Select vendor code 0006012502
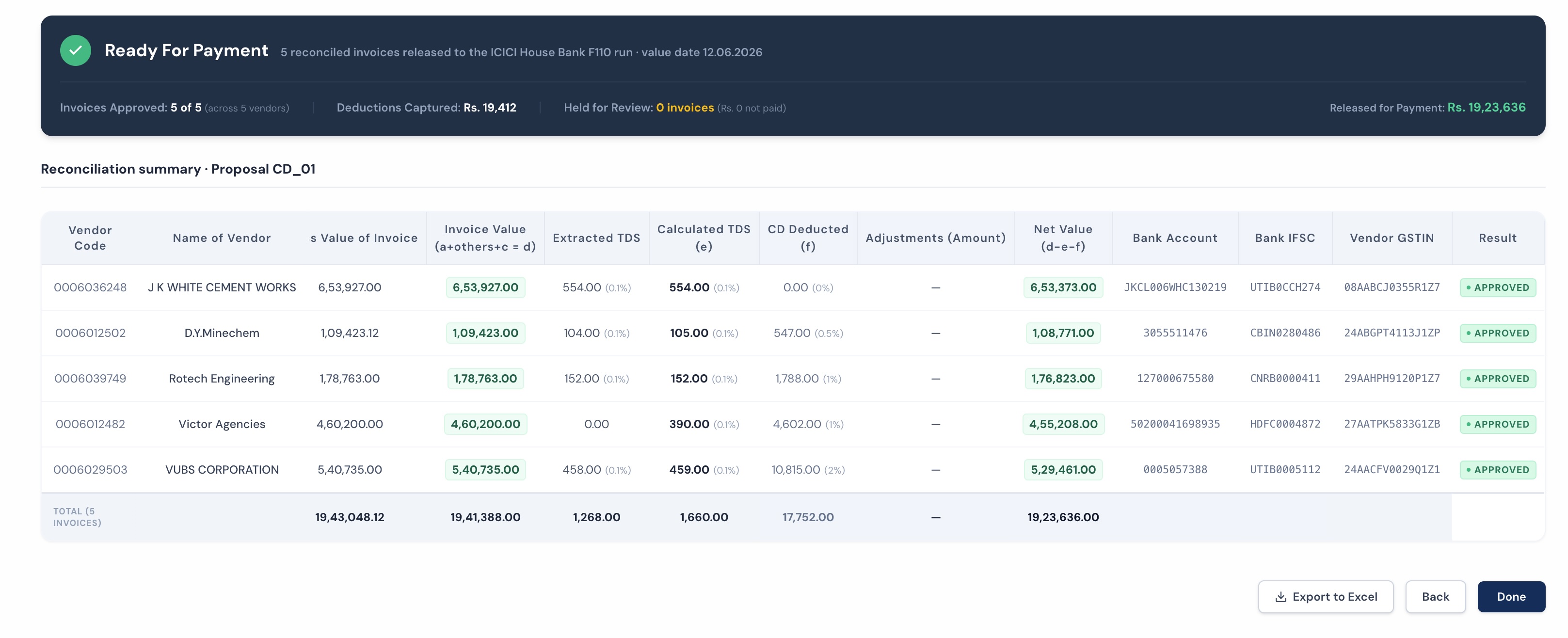The width and height of the screenshot is (1568, 638). click(x=90, y=333)
